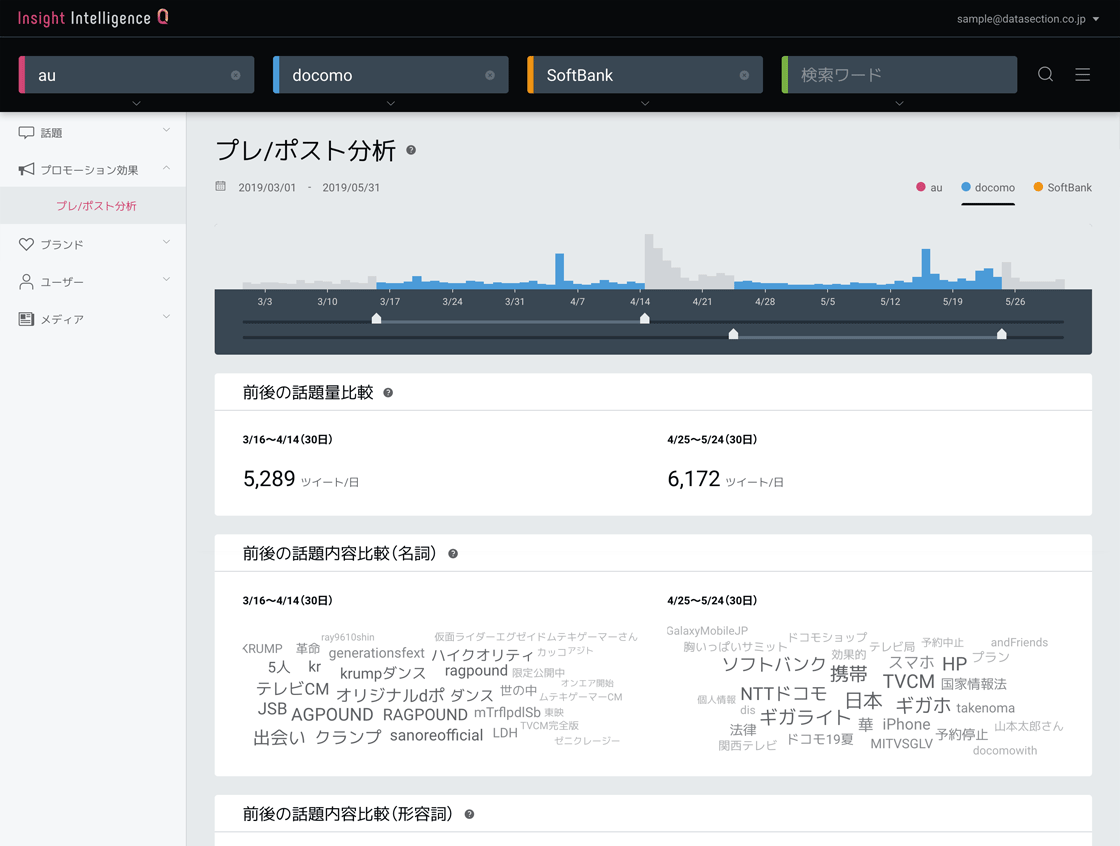Click the search magnifier icon
Screen dimensions: 1120x846
pos(1045,74)
